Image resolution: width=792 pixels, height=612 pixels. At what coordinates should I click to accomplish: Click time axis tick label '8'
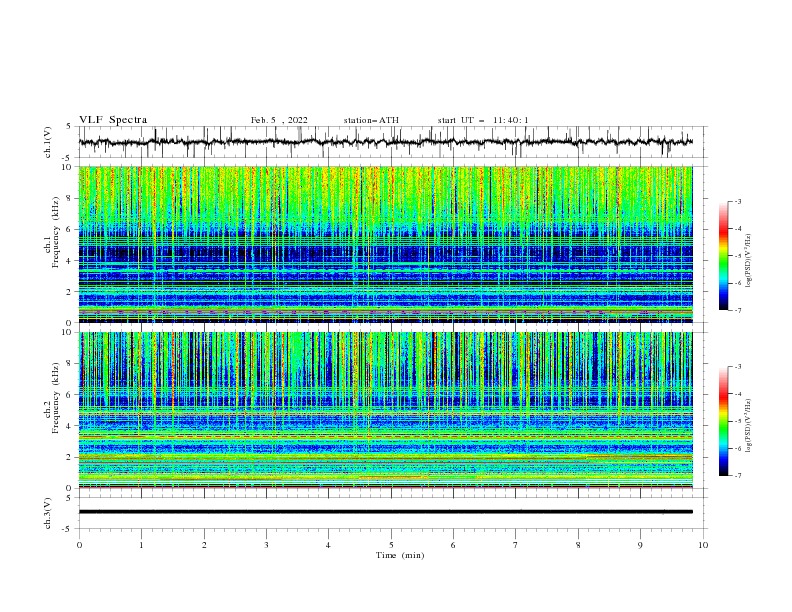point(578,545)
